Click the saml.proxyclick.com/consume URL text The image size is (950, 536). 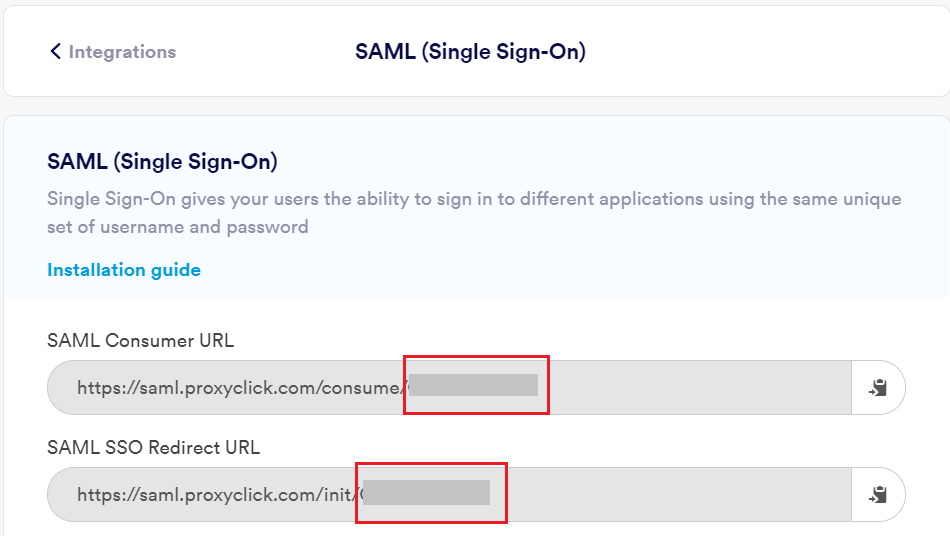[240, 387]
